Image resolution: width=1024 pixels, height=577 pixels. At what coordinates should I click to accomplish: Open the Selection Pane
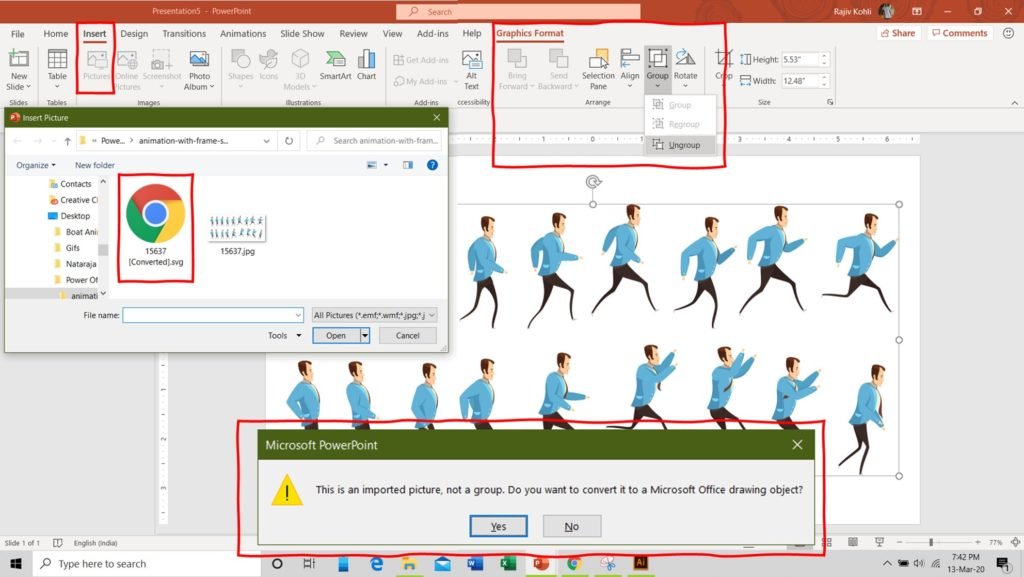598,70
